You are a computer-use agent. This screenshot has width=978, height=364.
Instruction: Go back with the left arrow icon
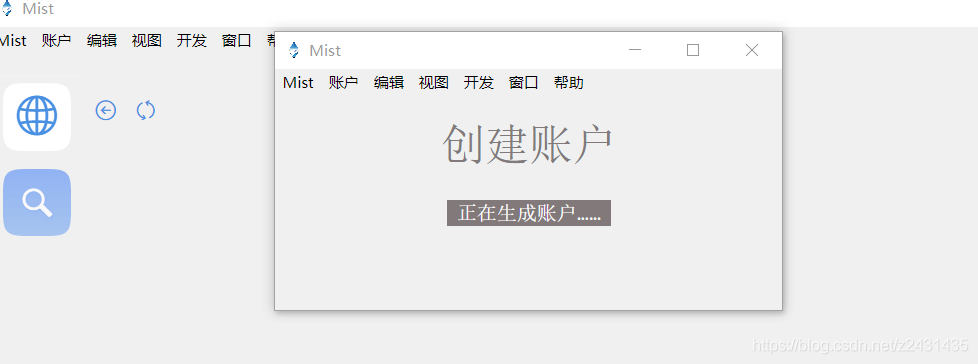point(106,111)
